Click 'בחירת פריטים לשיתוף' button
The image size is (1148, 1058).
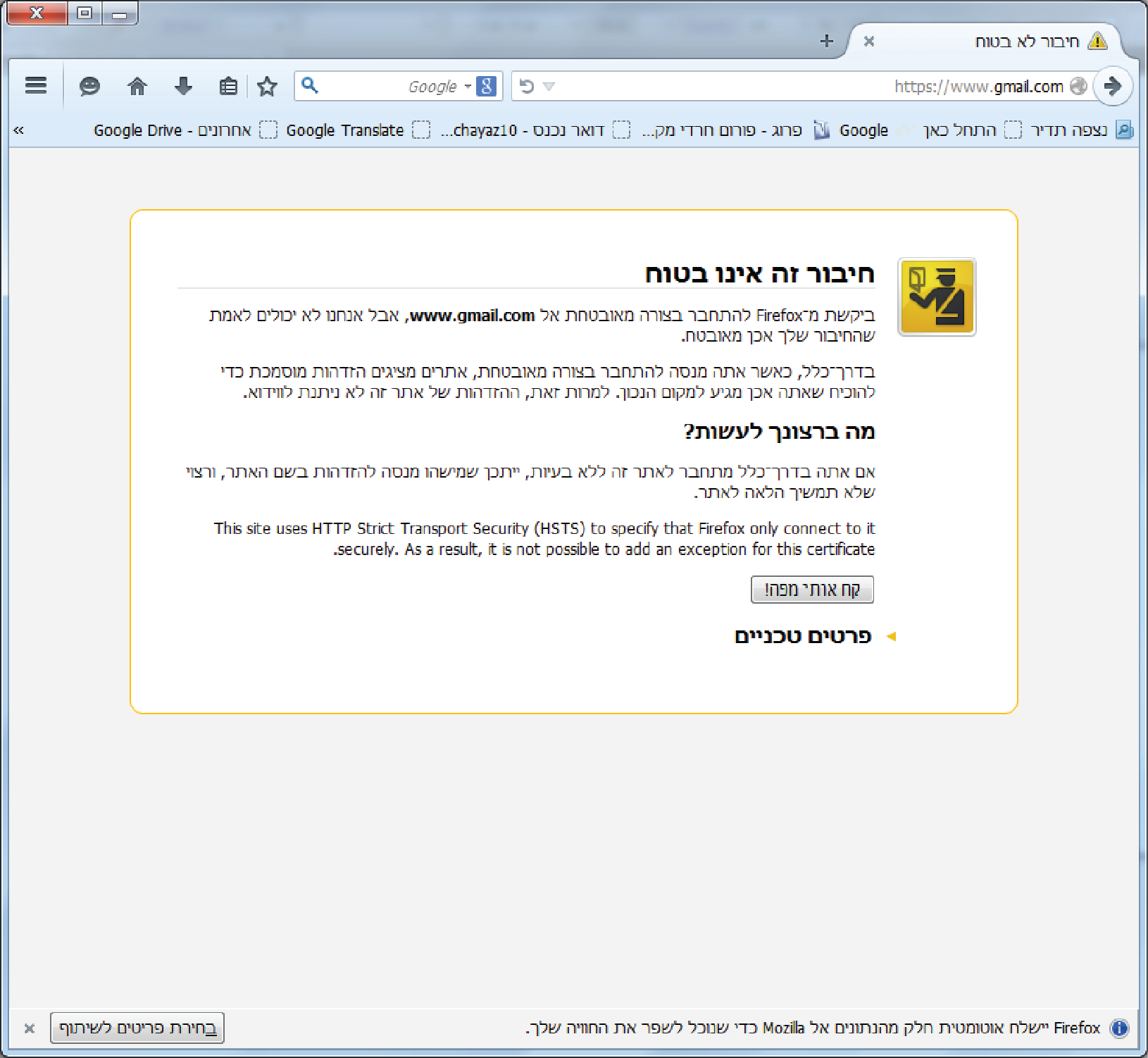(137, 1028)
